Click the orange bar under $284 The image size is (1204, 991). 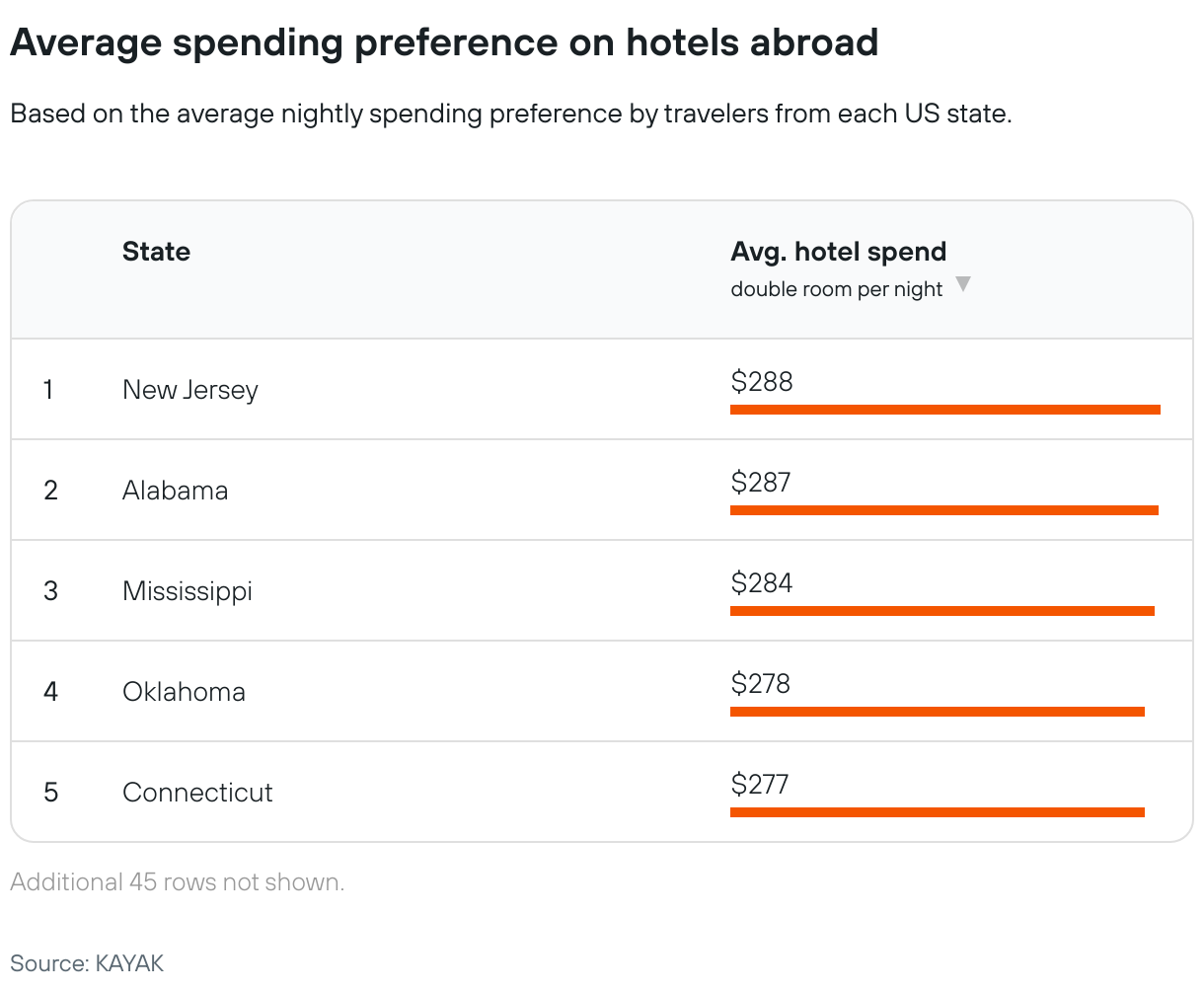[x=941, y=611]
